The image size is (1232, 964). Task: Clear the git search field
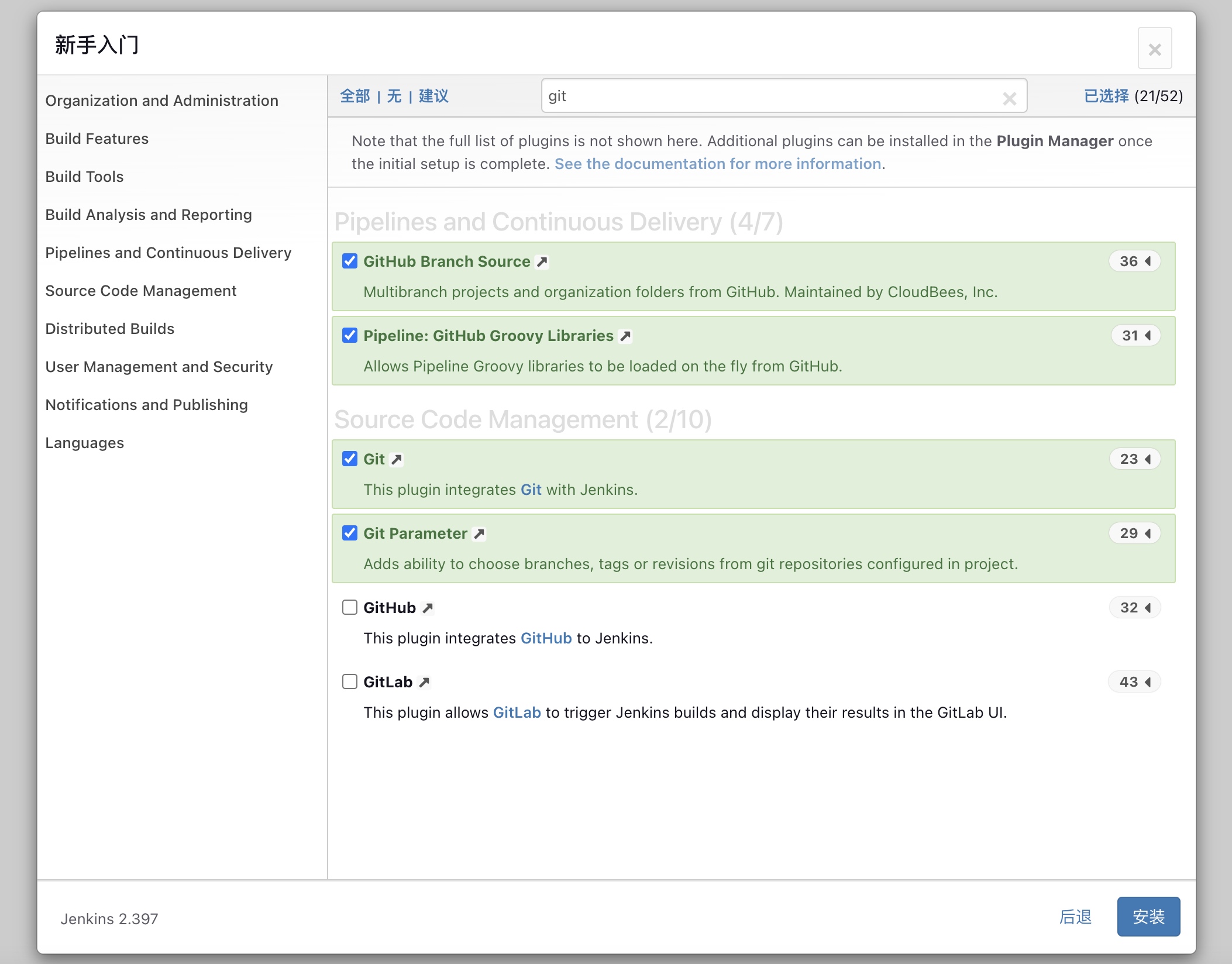point(1009,98)
